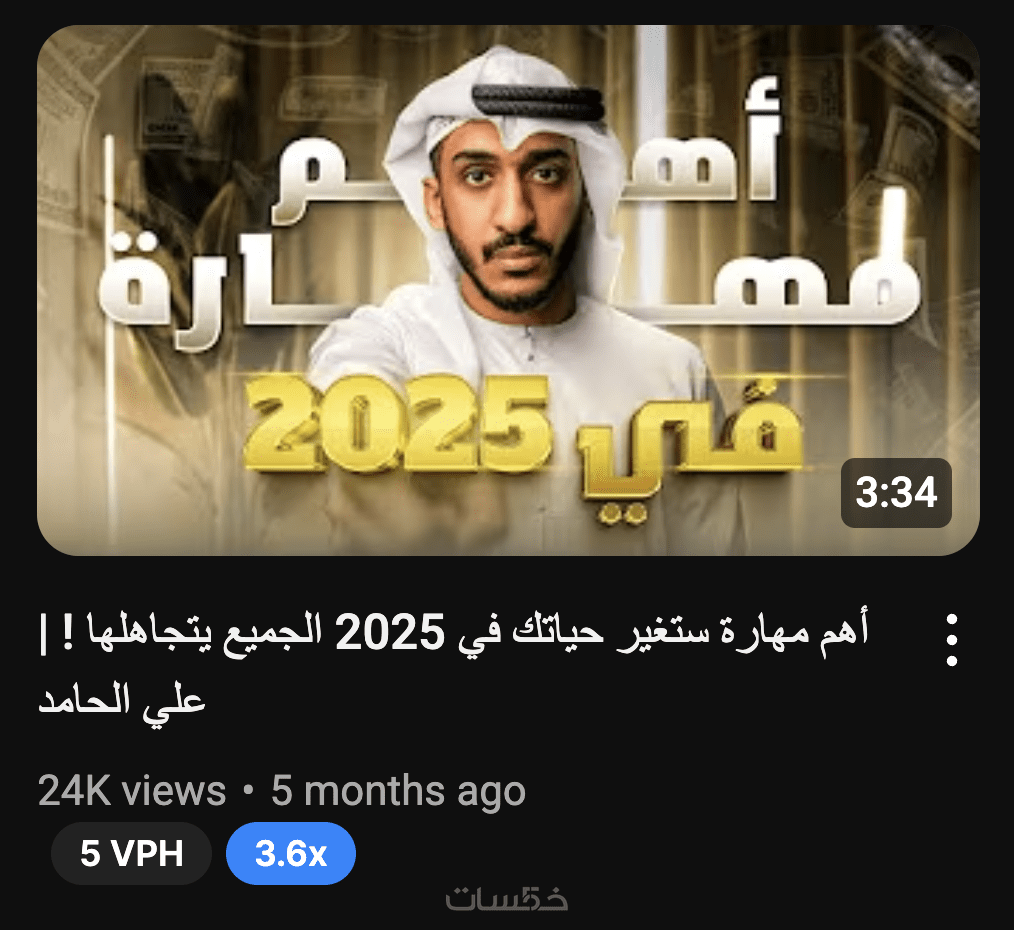
Task: Click the 24K views count
Action: (132, 790)
